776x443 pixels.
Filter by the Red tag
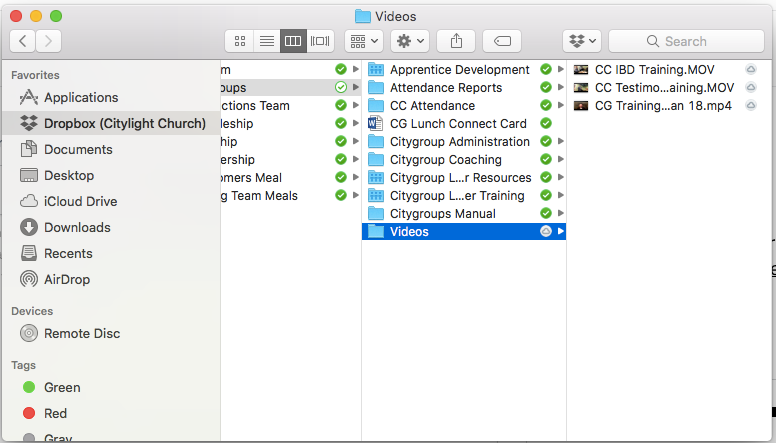[x=55, y=413]
